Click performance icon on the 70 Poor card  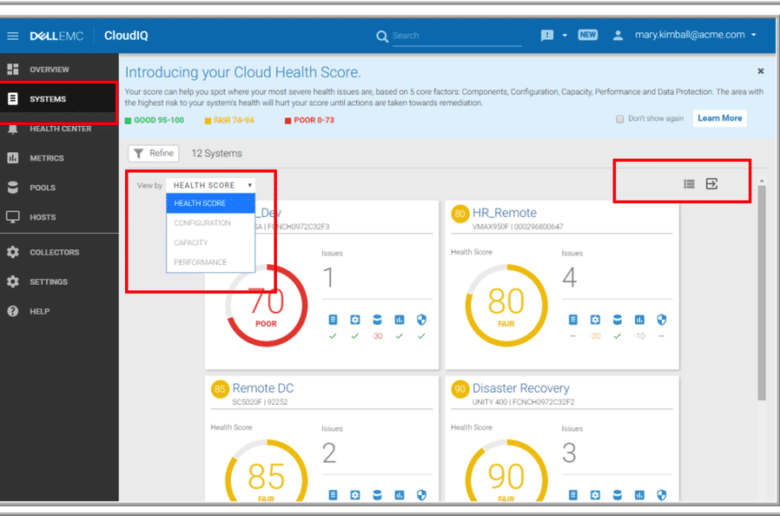coord(399,319)
